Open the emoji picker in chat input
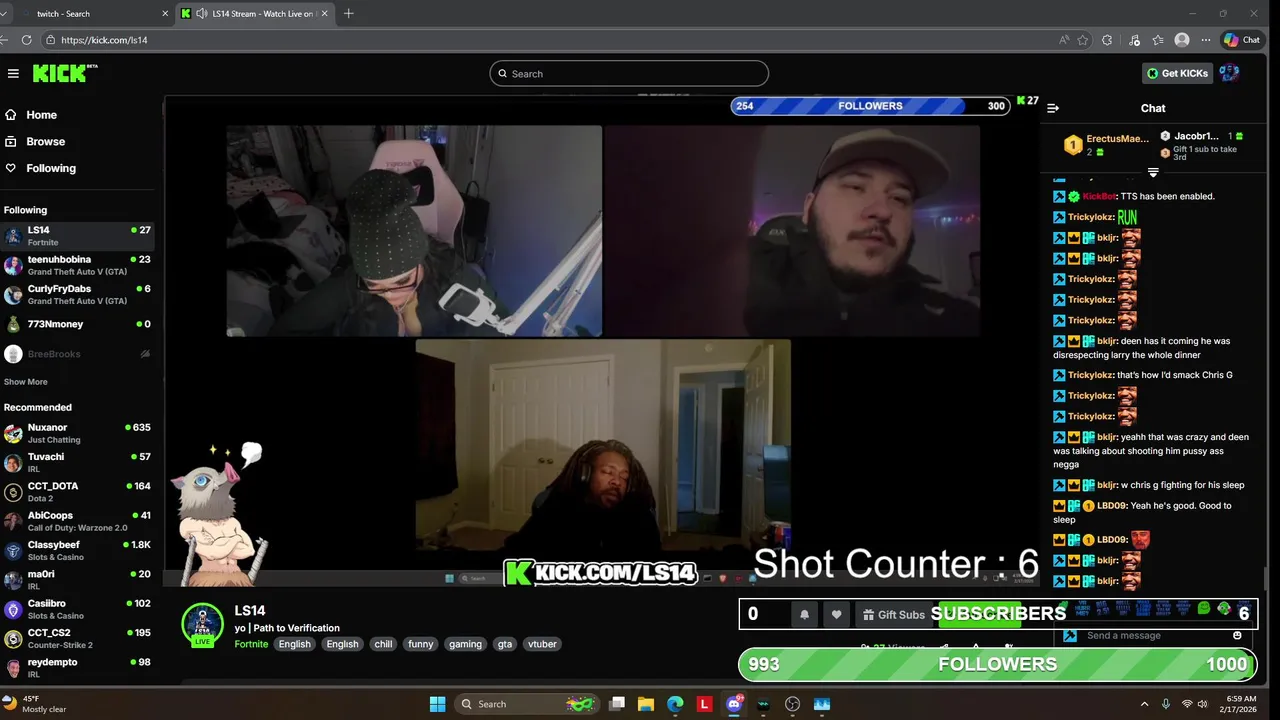 1237,636
